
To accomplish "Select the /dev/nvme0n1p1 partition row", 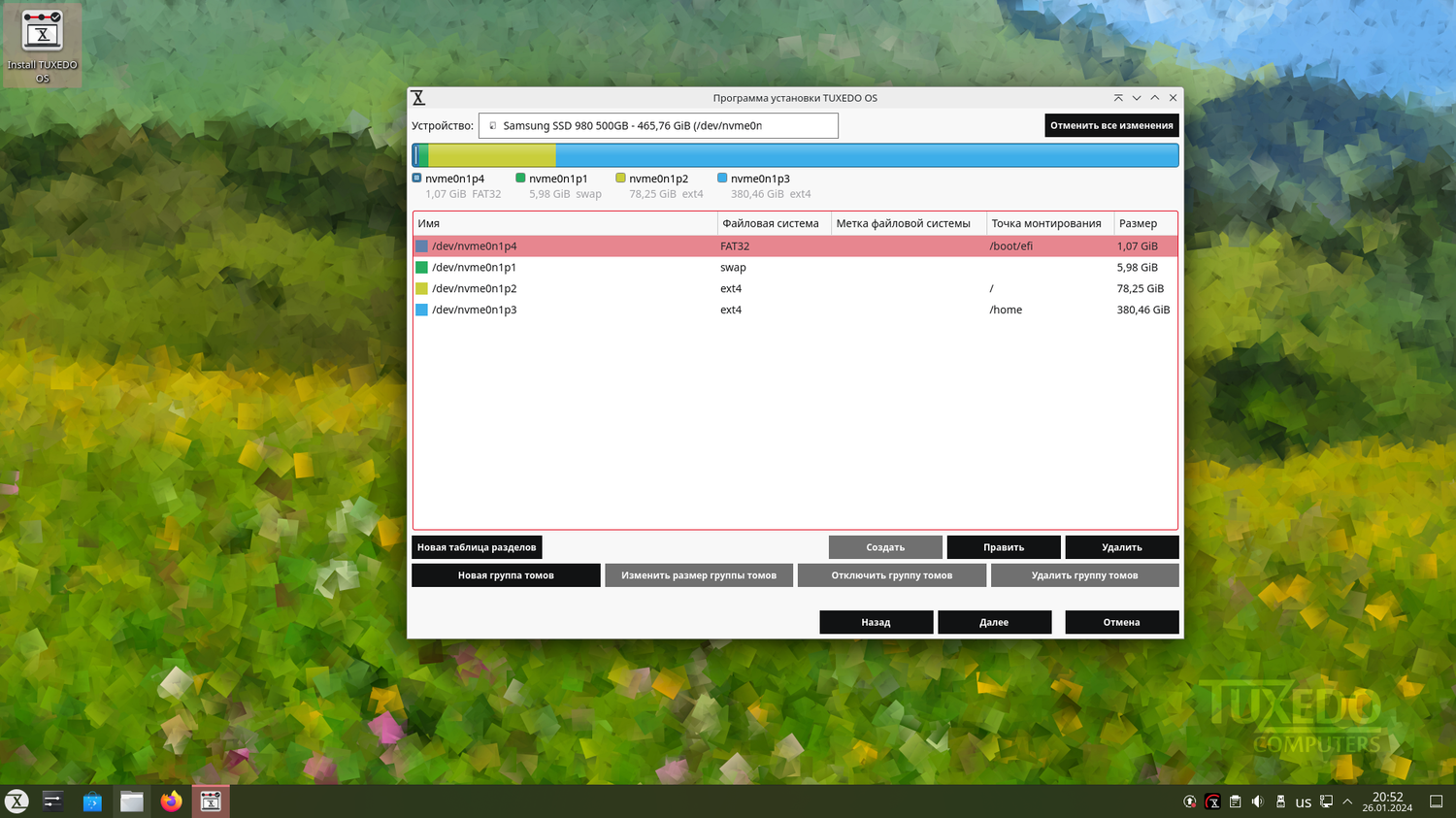I will click(795, 268).
